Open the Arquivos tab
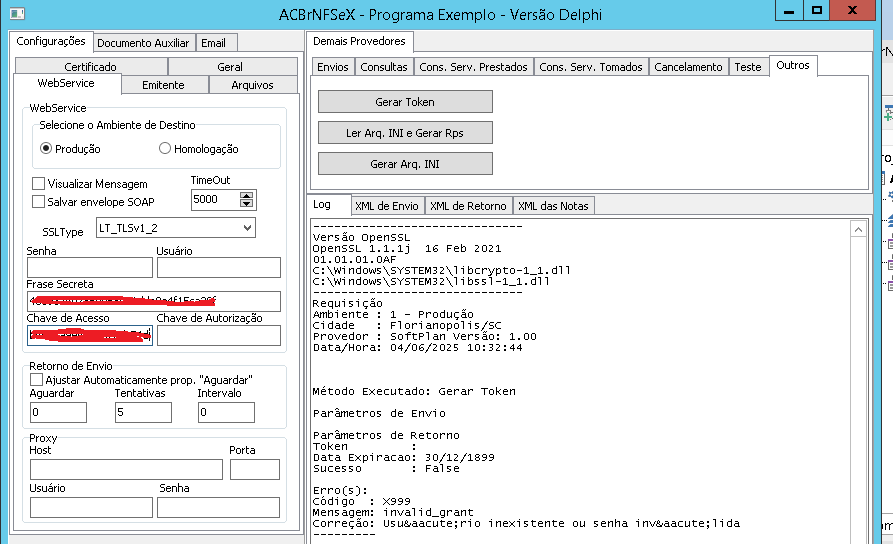893x544 pixels. 252,85
